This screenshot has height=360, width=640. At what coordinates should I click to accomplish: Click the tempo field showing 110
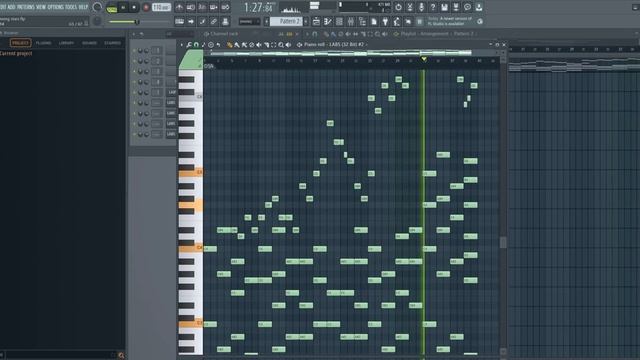[161, 7]
